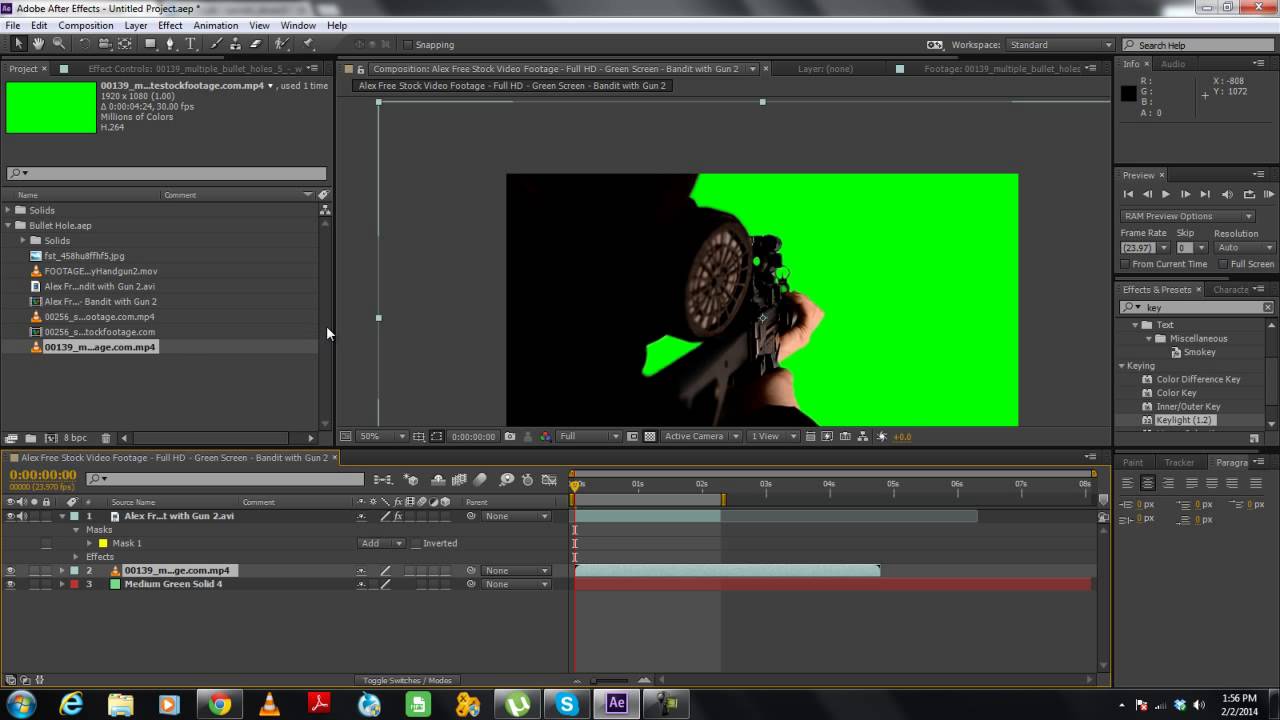Open the Active Camera view dropdown
The width and height of the screenshot is (1280, 720).
tap(701, 436)
